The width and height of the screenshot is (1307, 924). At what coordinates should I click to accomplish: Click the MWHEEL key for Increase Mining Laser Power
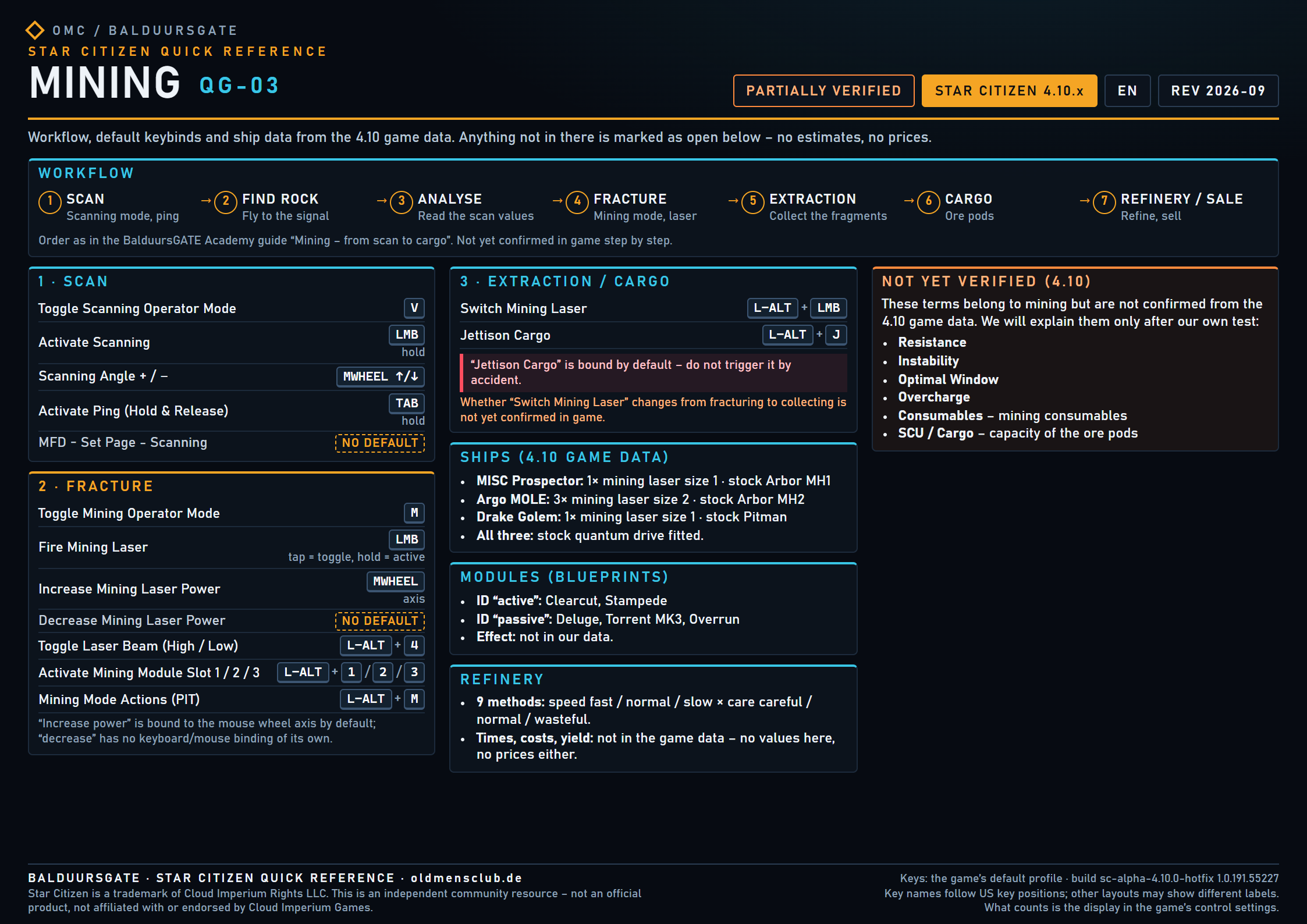(396, 581)
